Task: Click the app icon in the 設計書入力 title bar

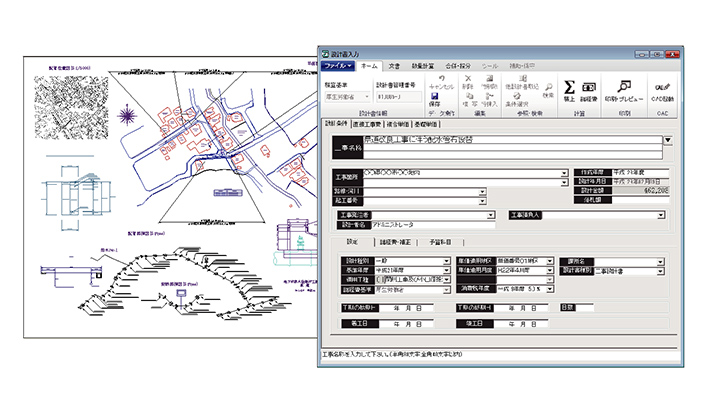Action: tap(325, 54)
